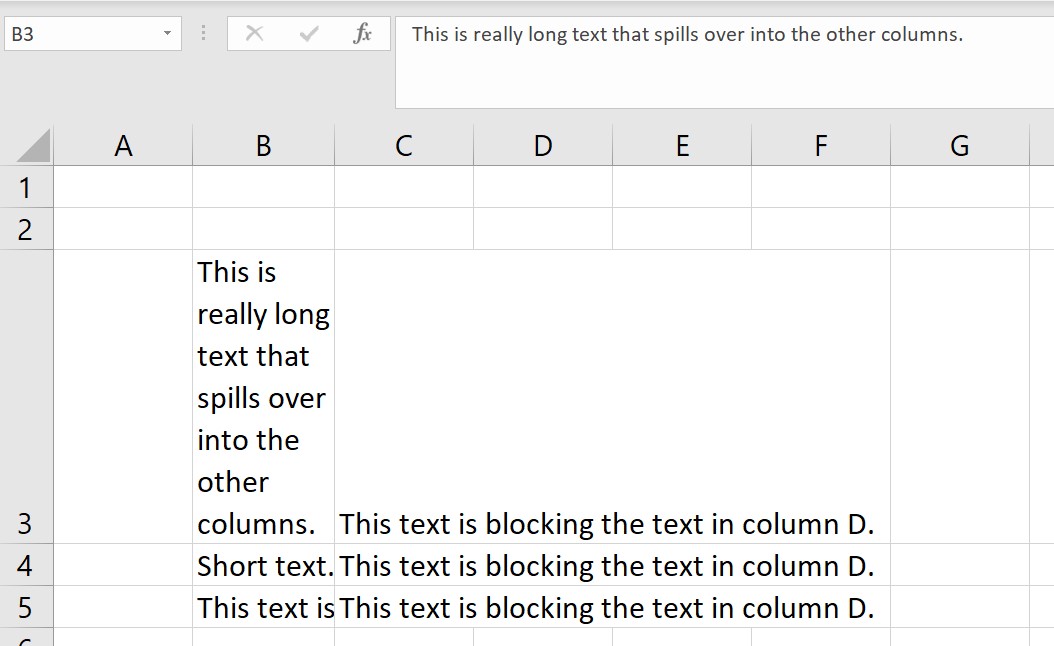
Task: Select row 4 header
Action: coord(27,565)
